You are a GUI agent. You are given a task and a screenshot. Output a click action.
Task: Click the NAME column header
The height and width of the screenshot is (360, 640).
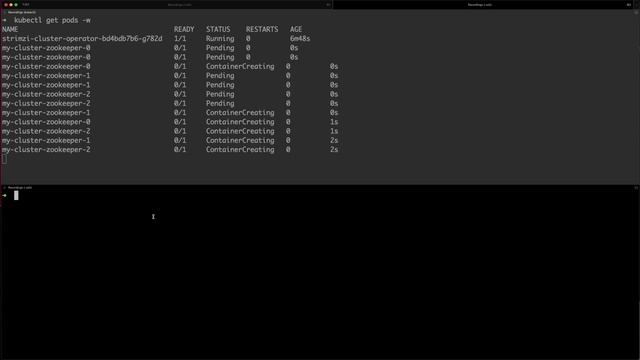click(10, 29)
